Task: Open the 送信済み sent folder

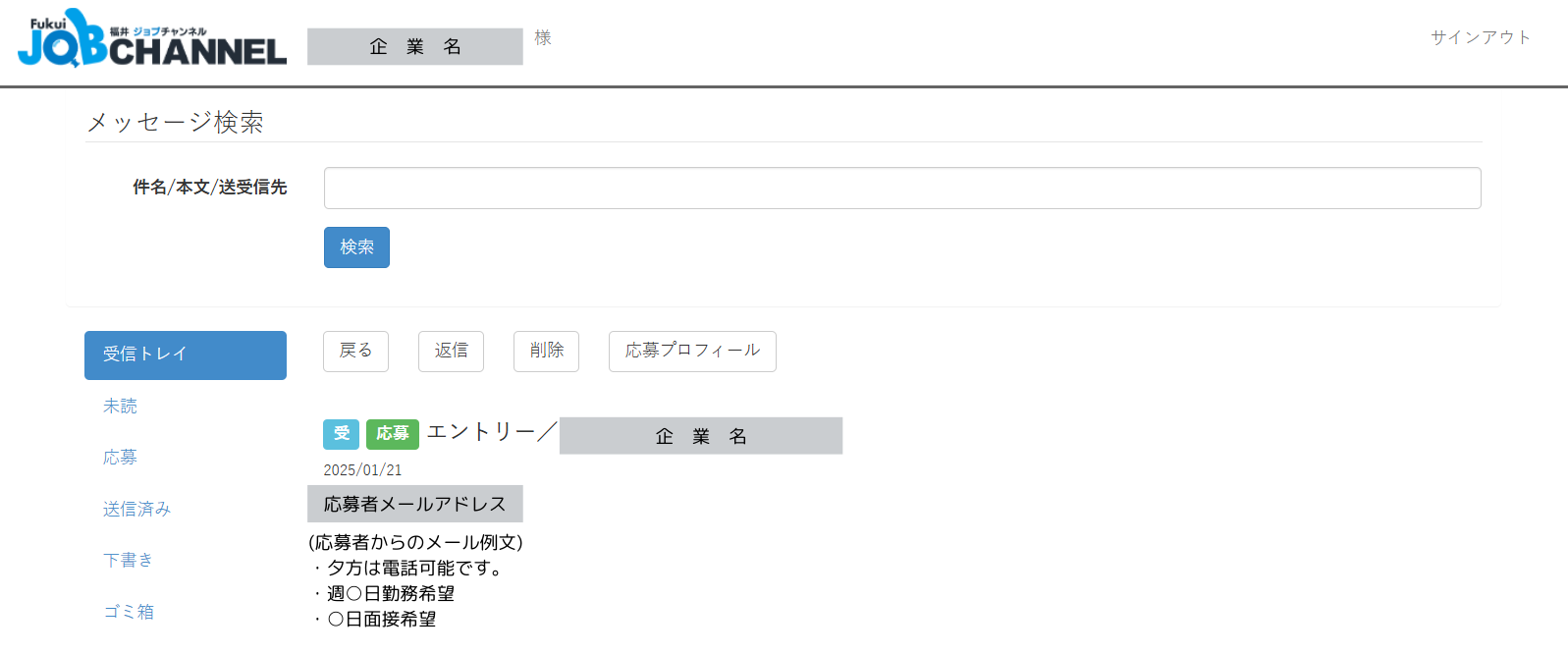Action: [136, 509]
